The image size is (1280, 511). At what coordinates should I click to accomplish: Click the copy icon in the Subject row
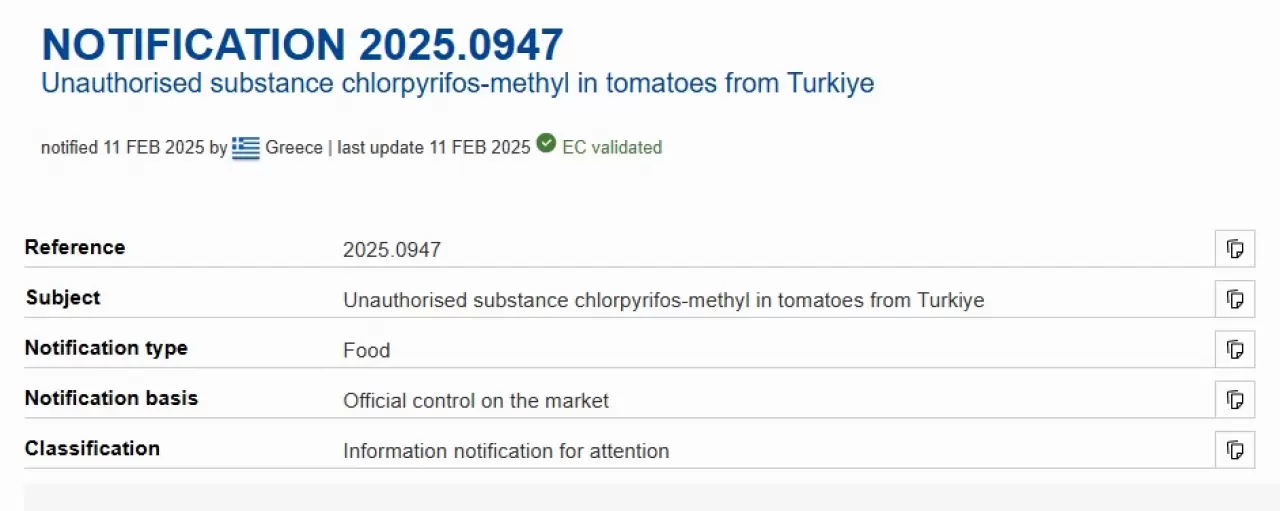point(1235,299)
